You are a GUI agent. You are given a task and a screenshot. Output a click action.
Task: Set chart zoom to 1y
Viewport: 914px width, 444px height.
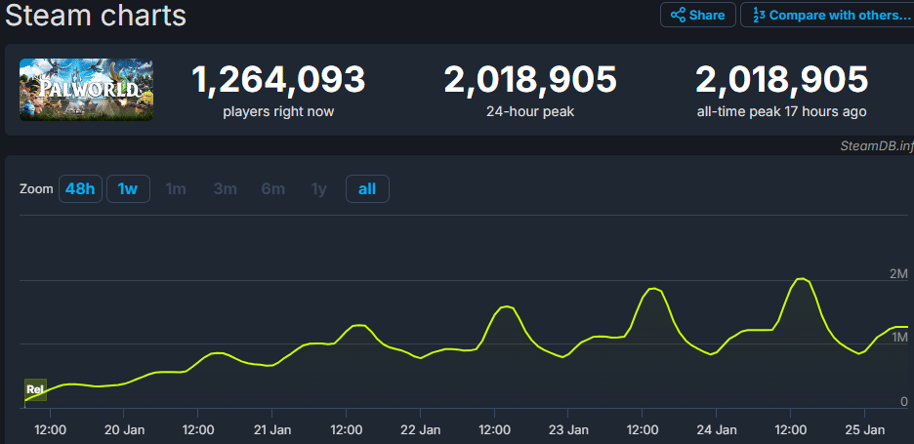(319, 189)
